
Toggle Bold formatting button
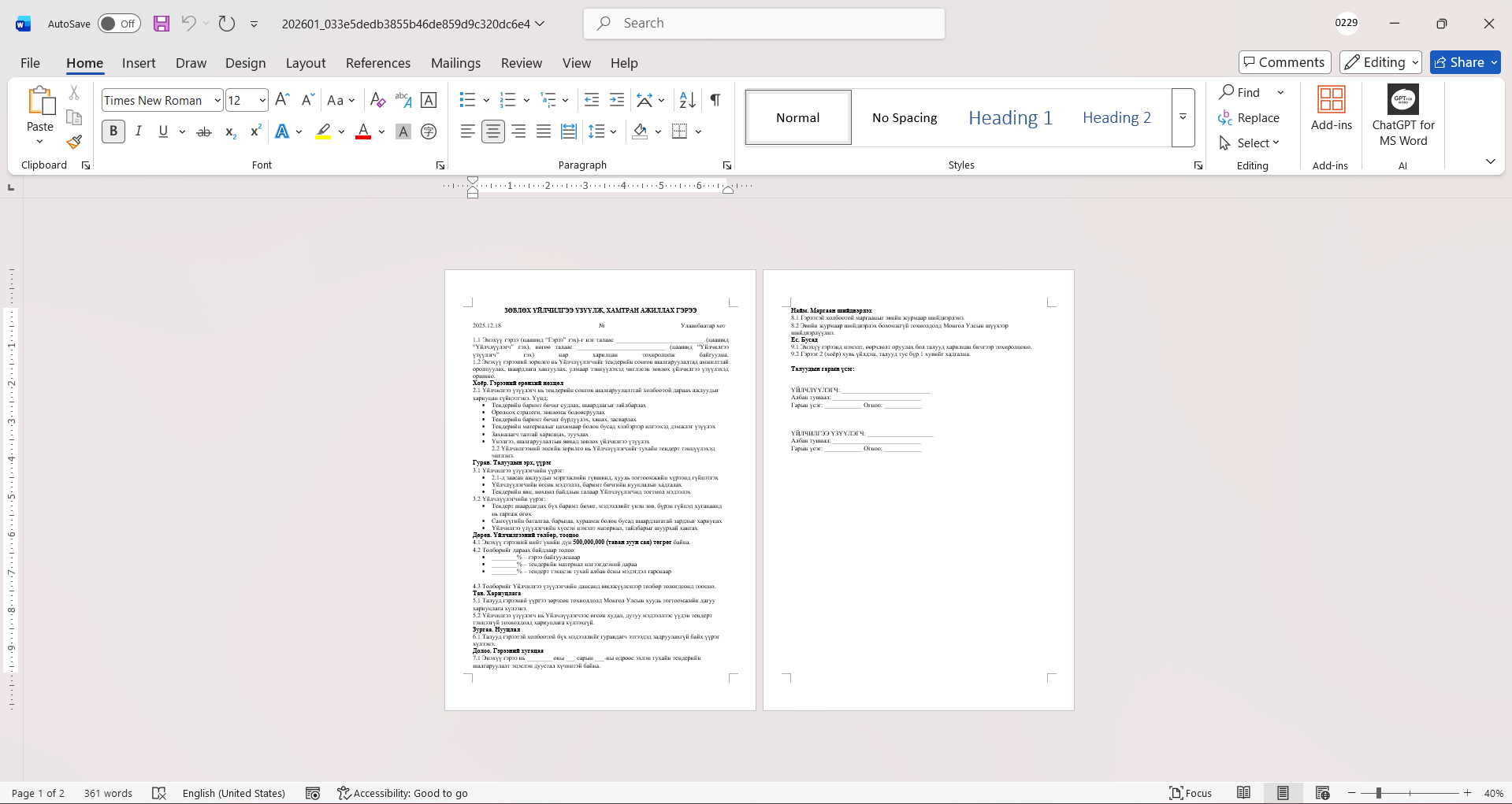[x=113, y=132]
